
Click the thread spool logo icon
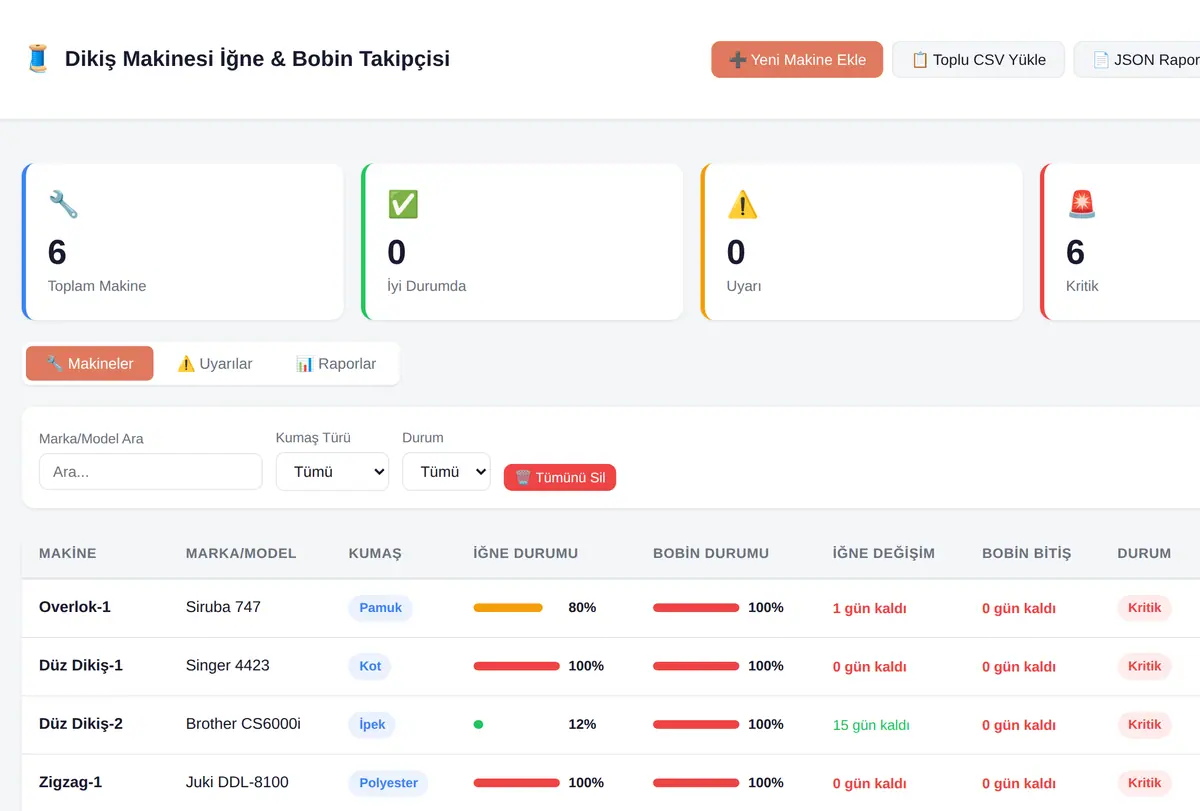click(38, 59)
